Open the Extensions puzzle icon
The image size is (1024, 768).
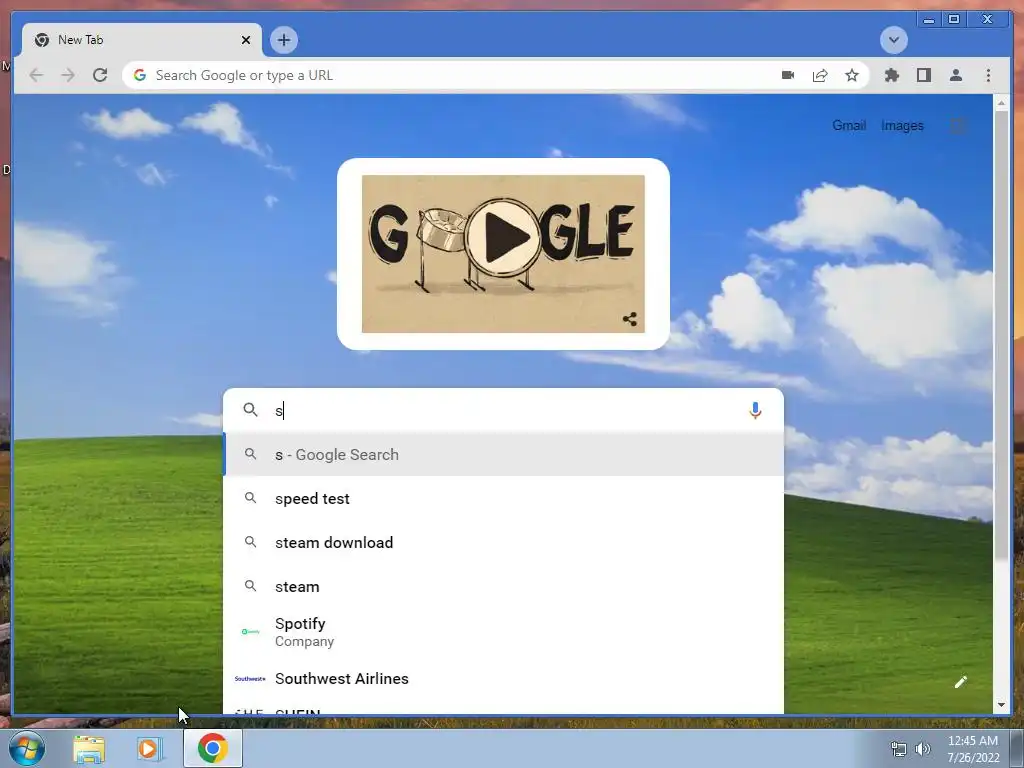[x=891, y=75]
